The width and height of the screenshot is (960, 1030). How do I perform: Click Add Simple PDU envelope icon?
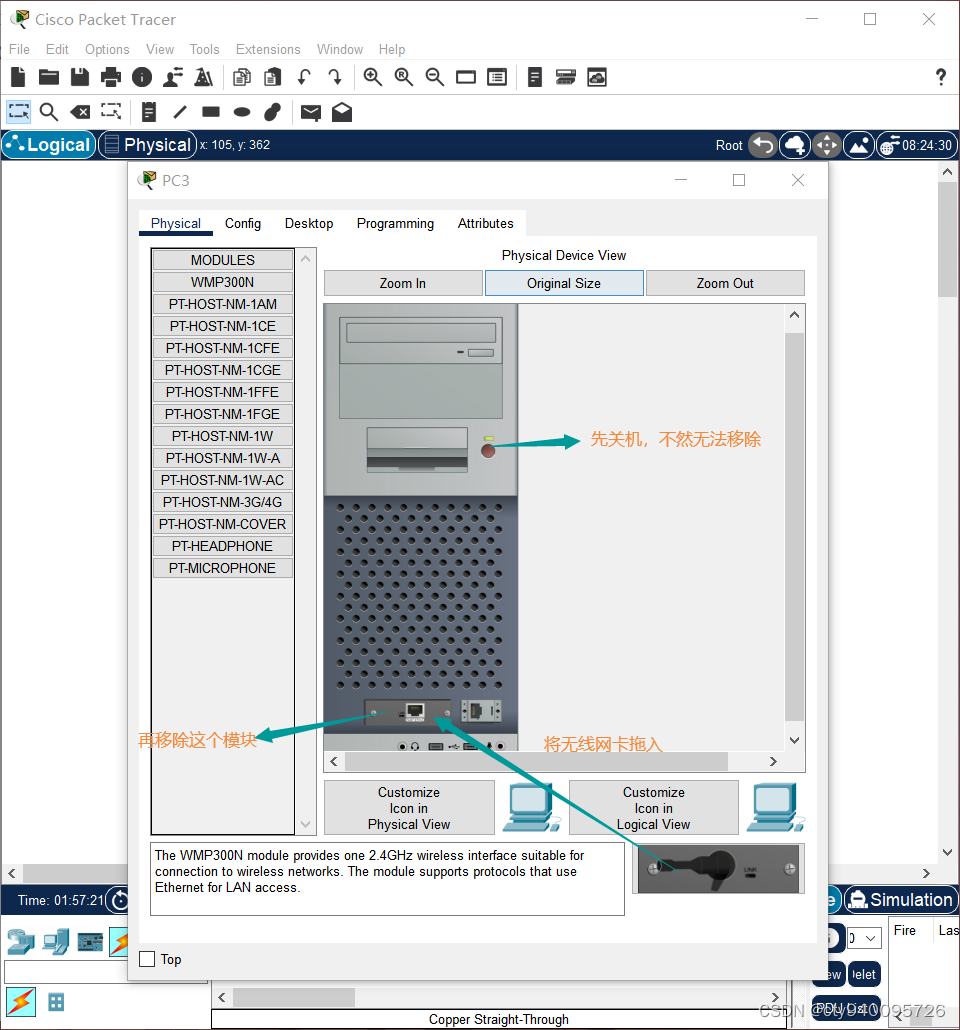tap(311, 113)
